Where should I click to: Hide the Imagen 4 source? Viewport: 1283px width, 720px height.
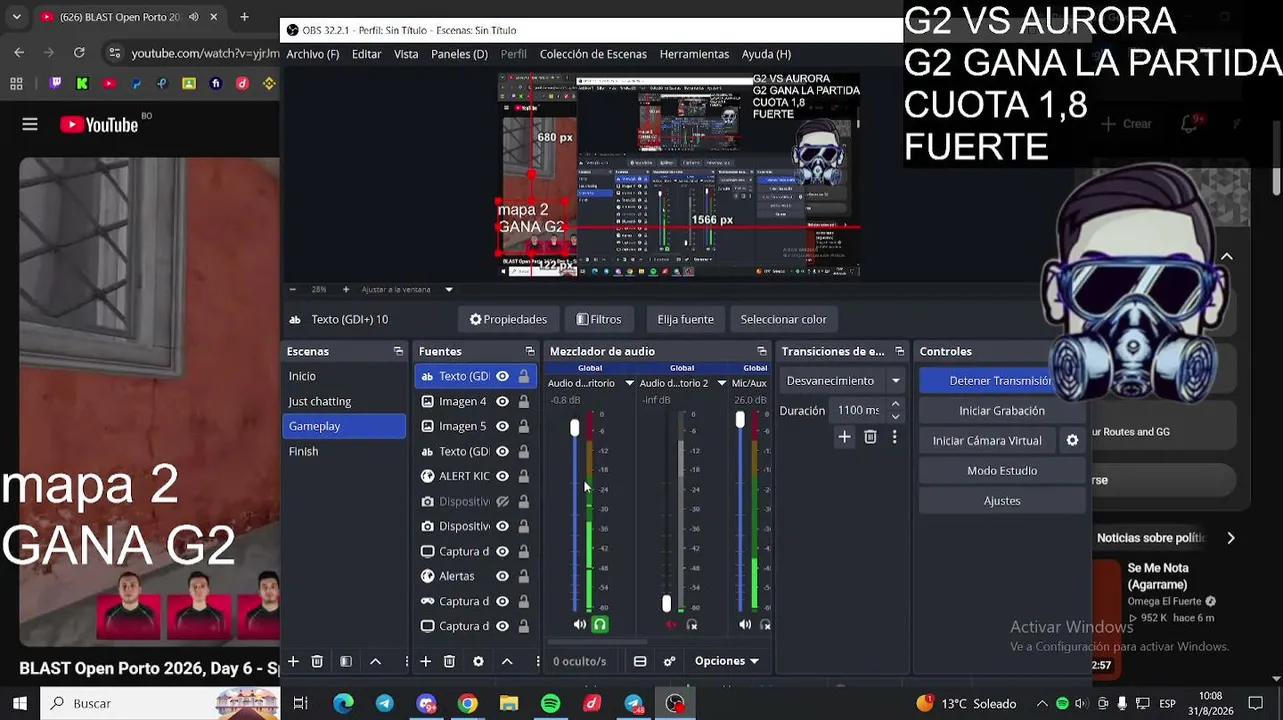tap(502, 401)
